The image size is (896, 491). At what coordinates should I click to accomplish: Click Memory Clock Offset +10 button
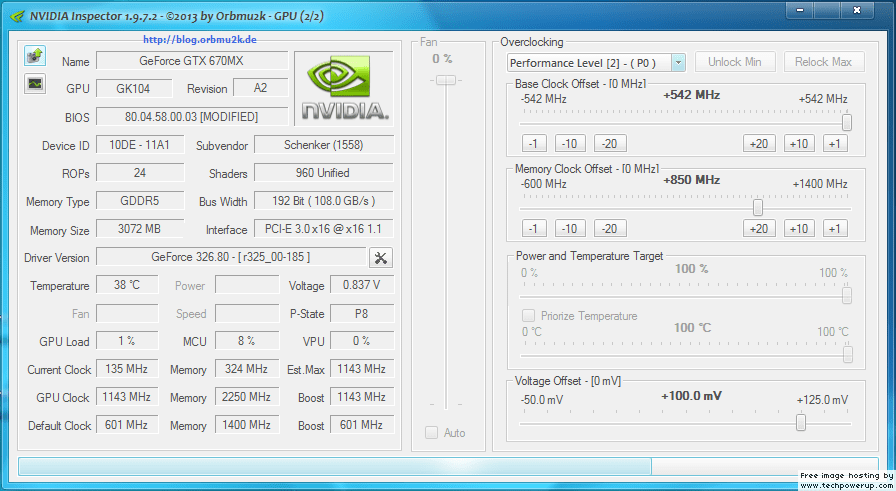(x=799, y=229)
